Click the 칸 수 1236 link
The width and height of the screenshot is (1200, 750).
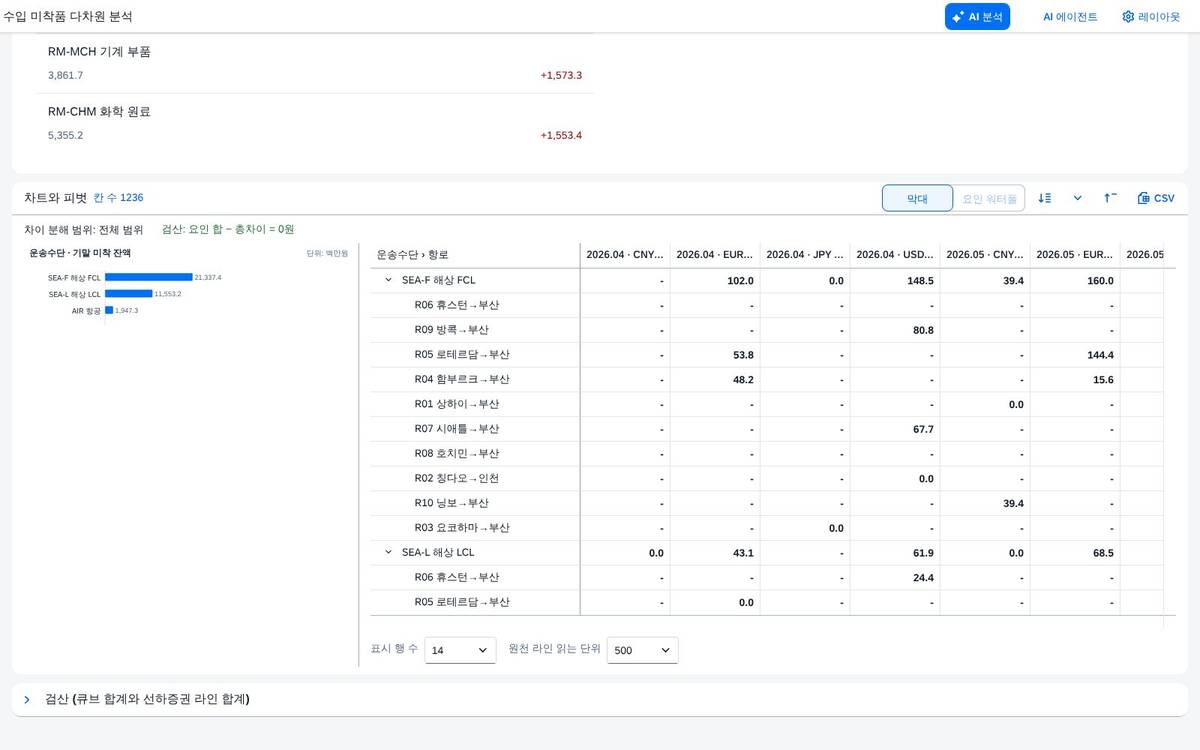click(x=118, y=198)
